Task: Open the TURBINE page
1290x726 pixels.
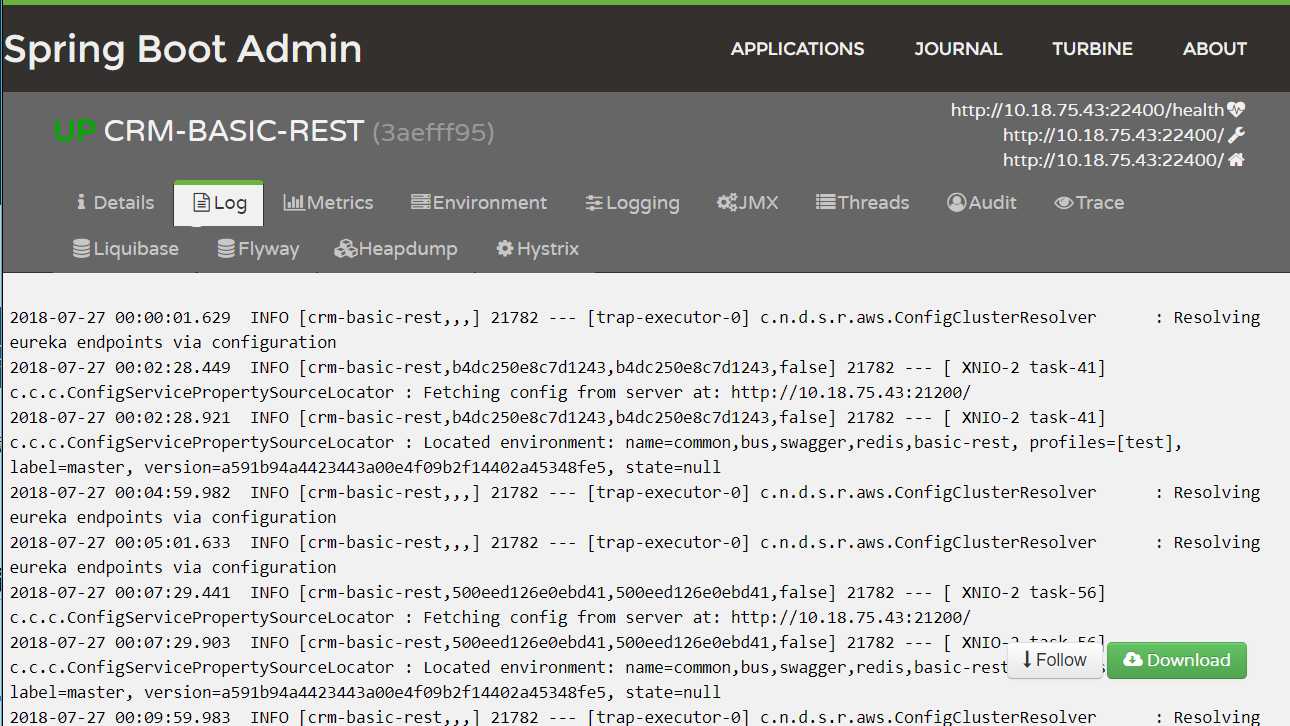Action: coord(1092,49)
